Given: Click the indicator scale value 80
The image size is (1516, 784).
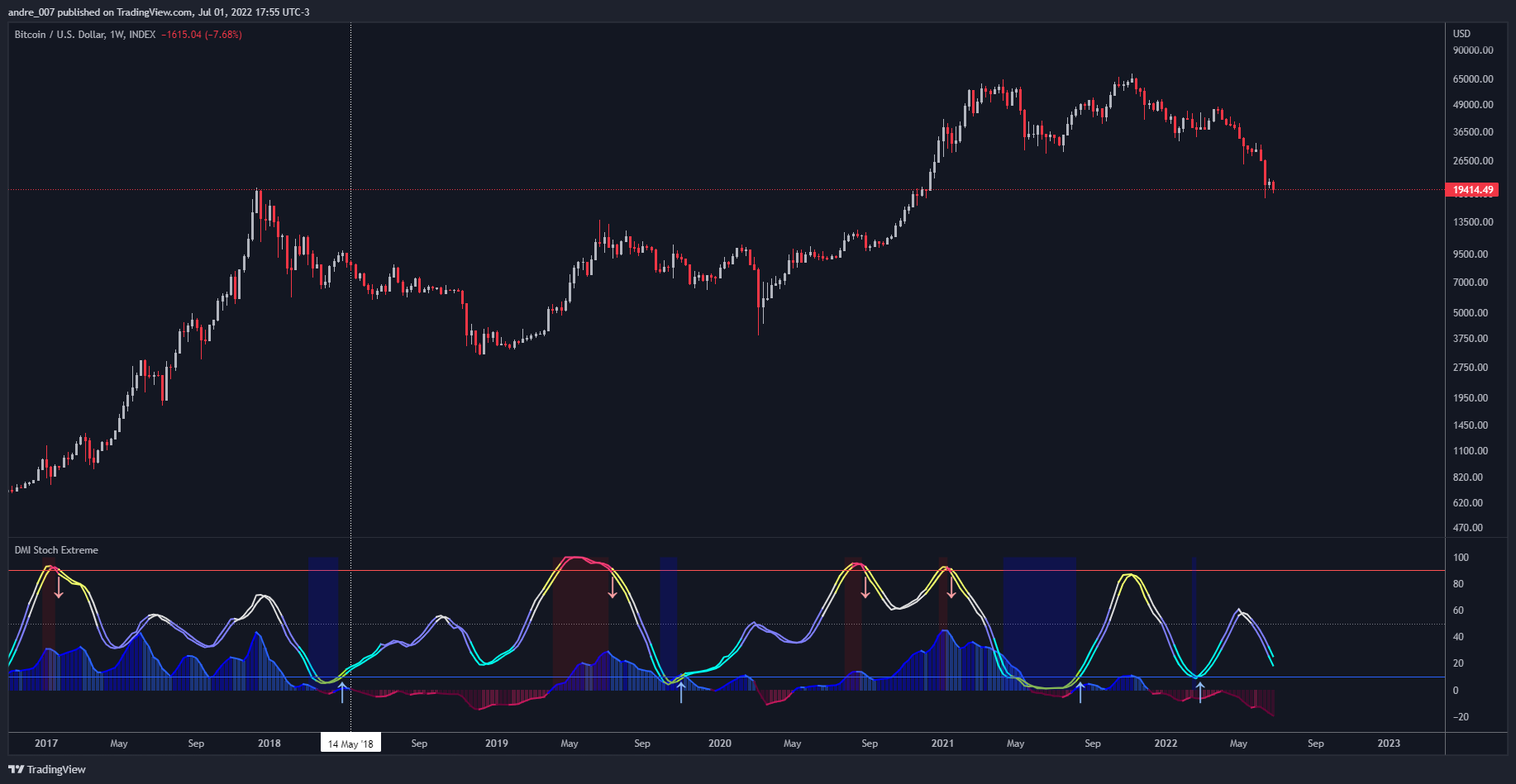Looking at the screenshot, I should pyautogui.click(x=1459, y=584).
